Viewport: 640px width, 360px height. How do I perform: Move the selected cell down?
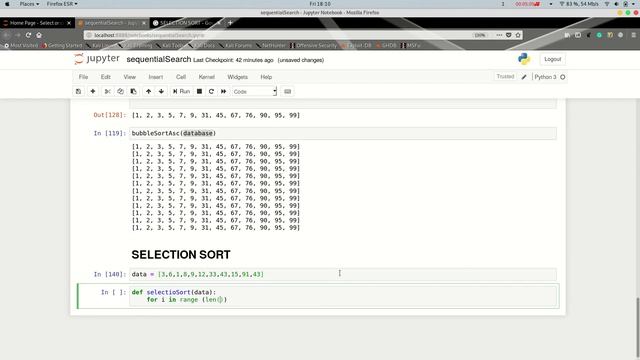pos(161,91)
